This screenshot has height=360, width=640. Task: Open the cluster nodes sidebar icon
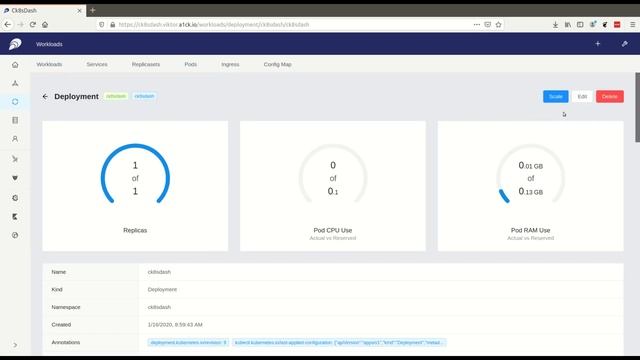15,83
